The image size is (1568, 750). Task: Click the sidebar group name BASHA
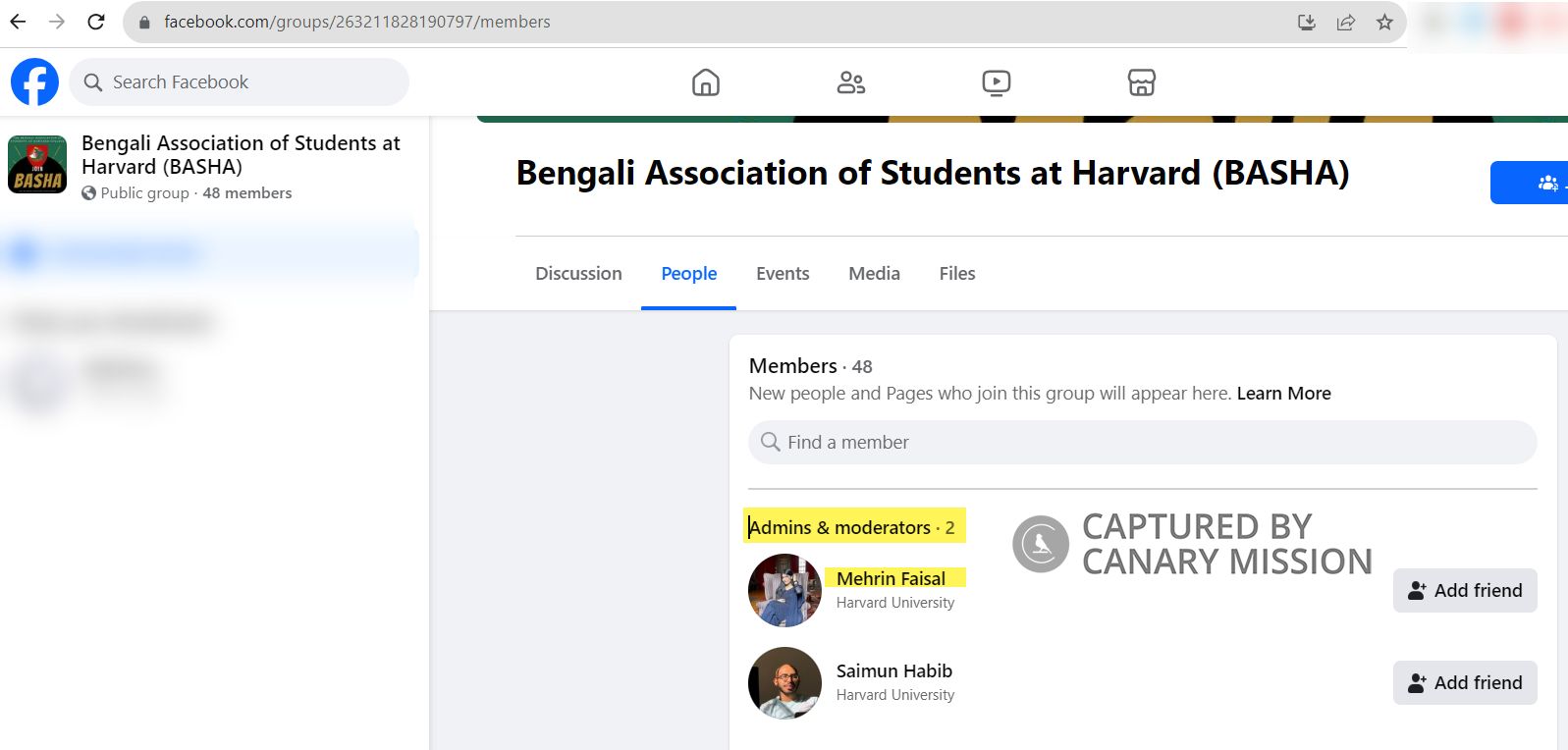click(x=241, y=155)
